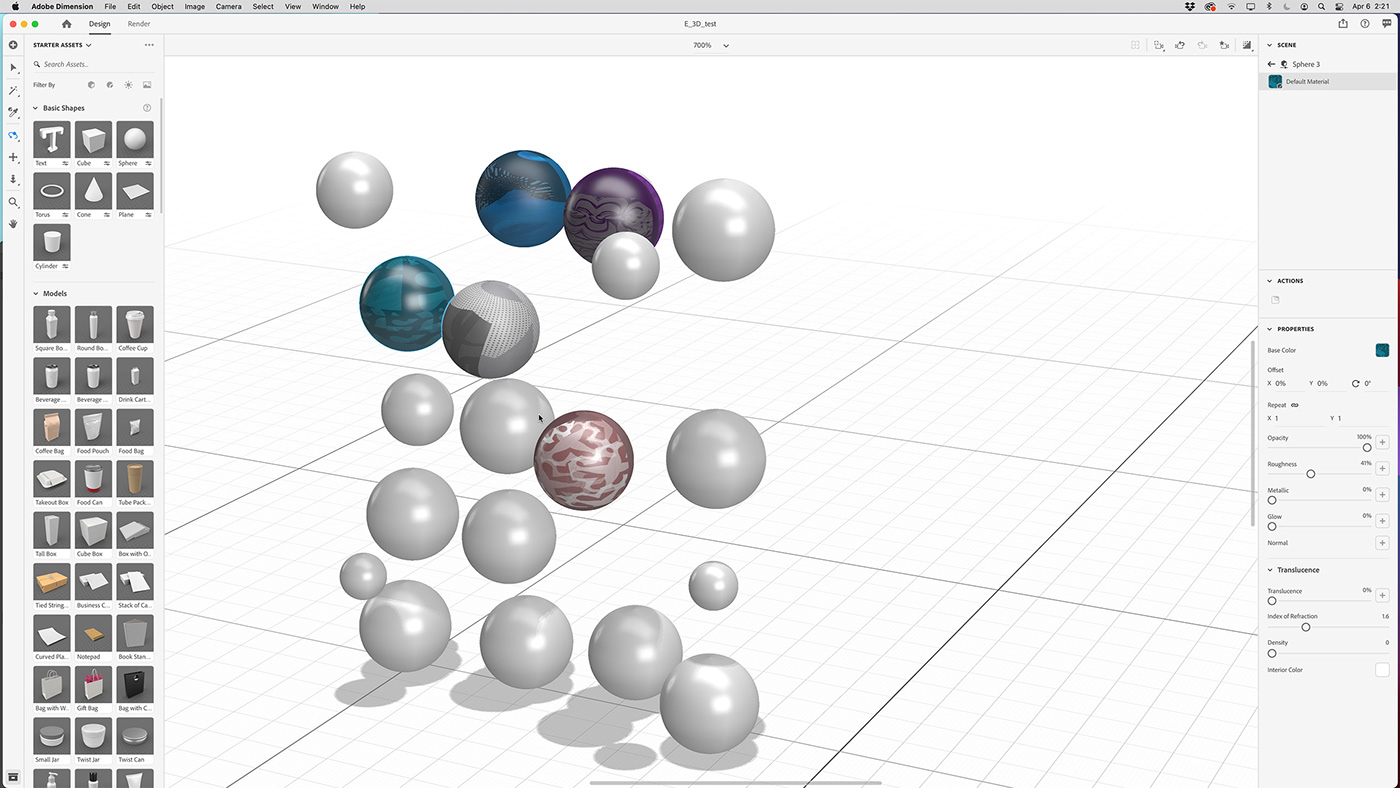Open the help question mark icon

tap(1365, 24)
